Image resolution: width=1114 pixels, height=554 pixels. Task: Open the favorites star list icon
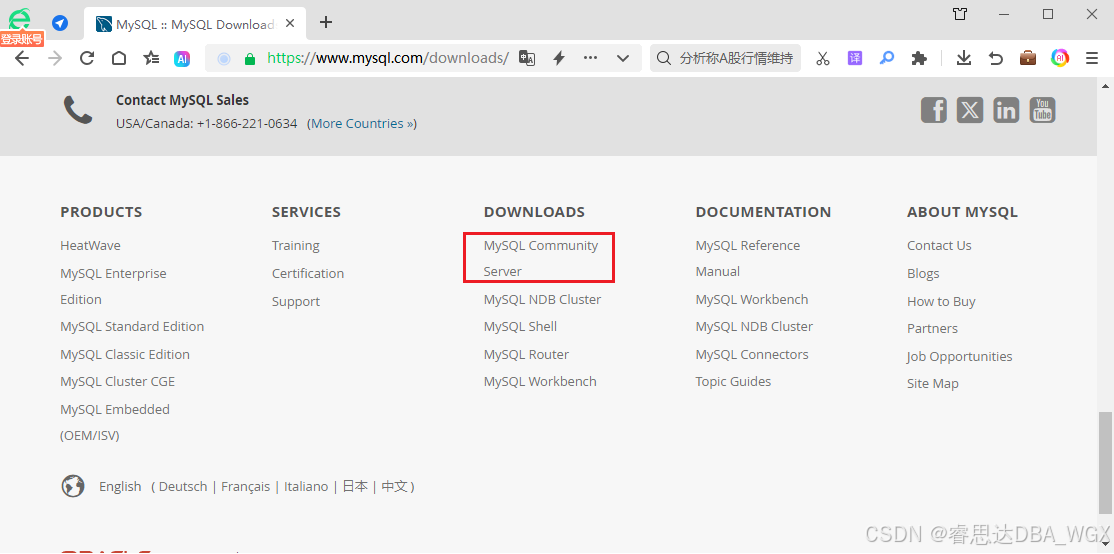(151, 58)
